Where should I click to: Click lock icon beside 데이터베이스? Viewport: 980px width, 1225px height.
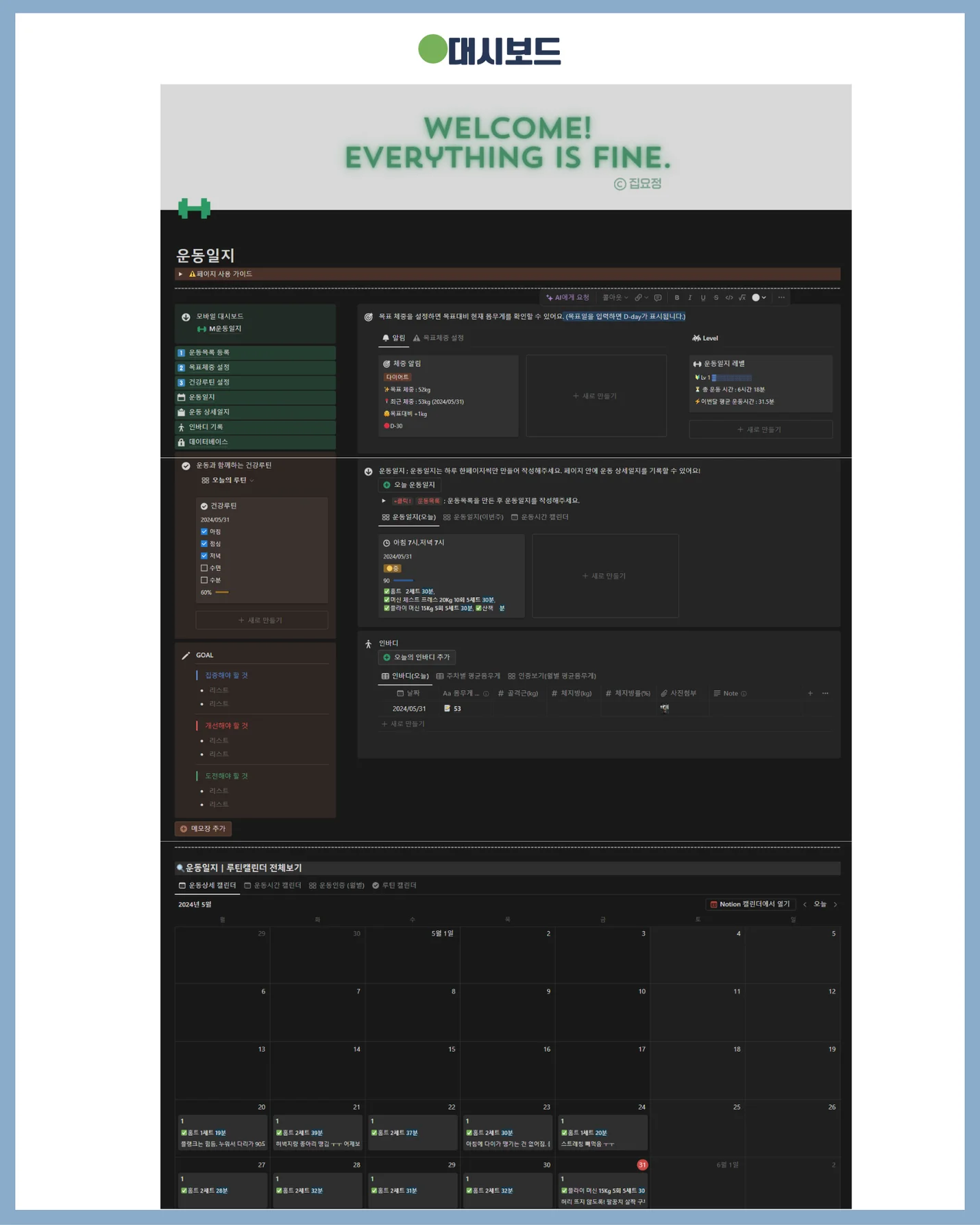click(182, 442)
